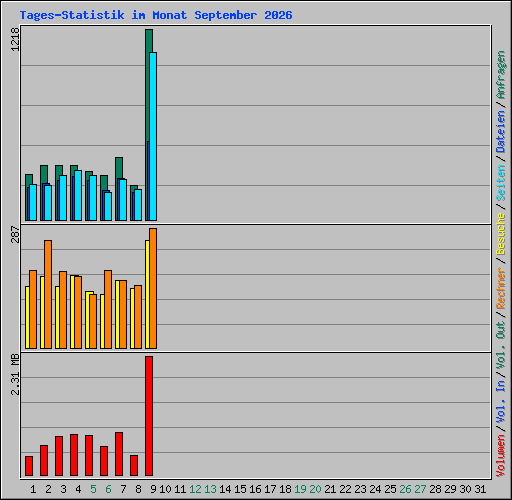Click the red Volumen bar for day 1

click(29, 466)
